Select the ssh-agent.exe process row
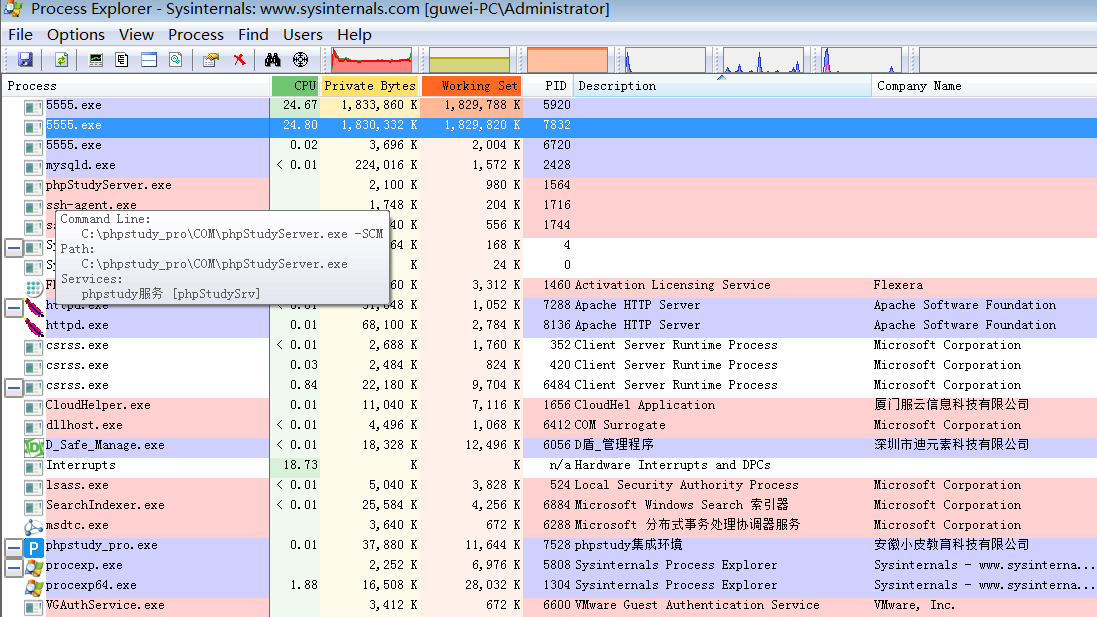 [x=548, y=205]
